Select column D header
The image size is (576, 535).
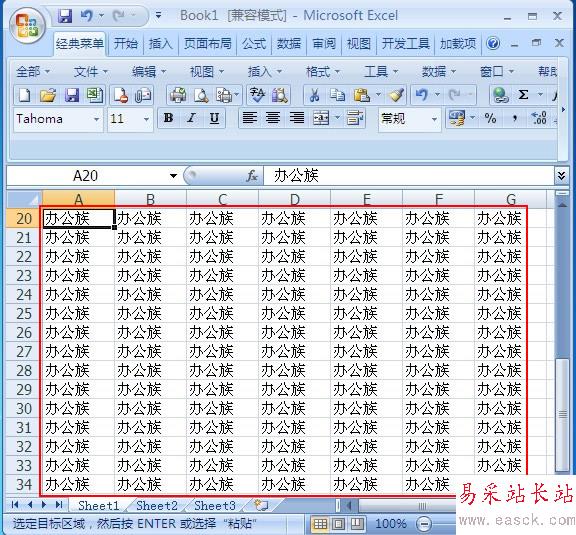294,199
